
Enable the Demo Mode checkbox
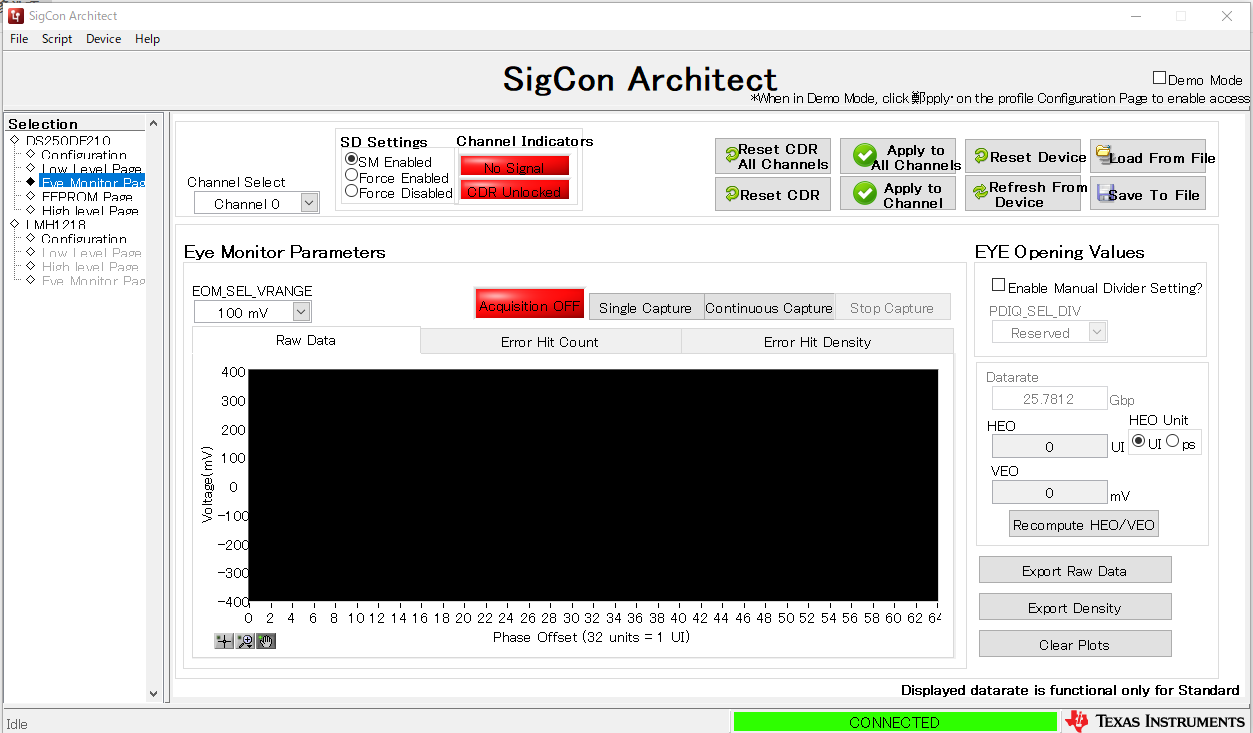tap(1159, 78)
